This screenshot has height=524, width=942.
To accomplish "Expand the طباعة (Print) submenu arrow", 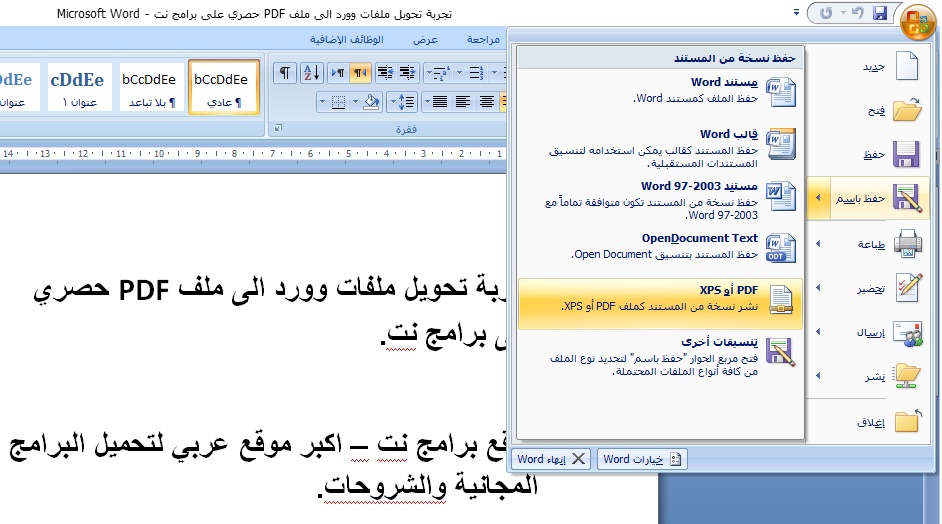I will click(x=818, y=244).
